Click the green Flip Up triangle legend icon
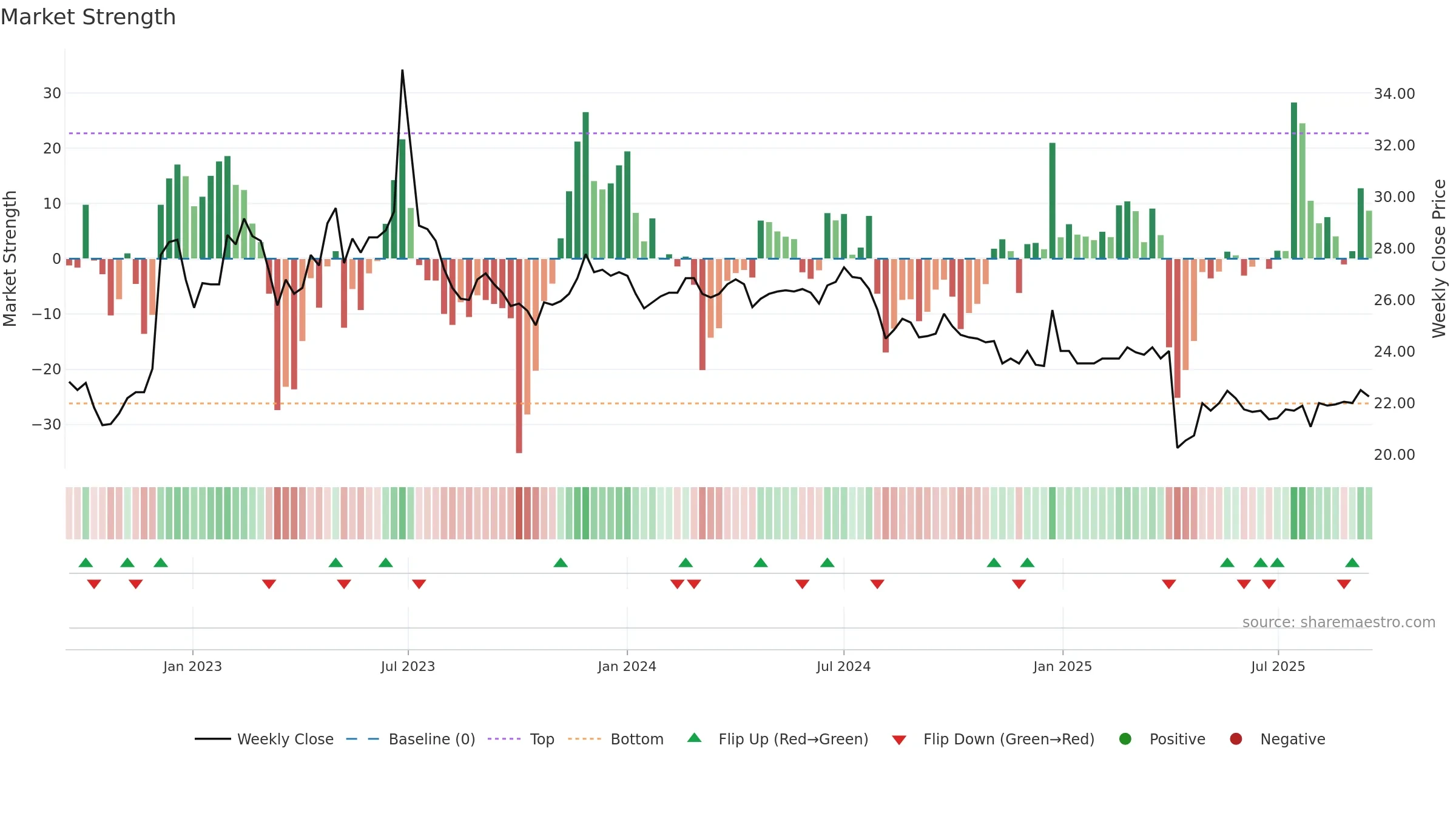Image resolution: width=1456 pixels, height=819 pixels. (x=695, y=738)
